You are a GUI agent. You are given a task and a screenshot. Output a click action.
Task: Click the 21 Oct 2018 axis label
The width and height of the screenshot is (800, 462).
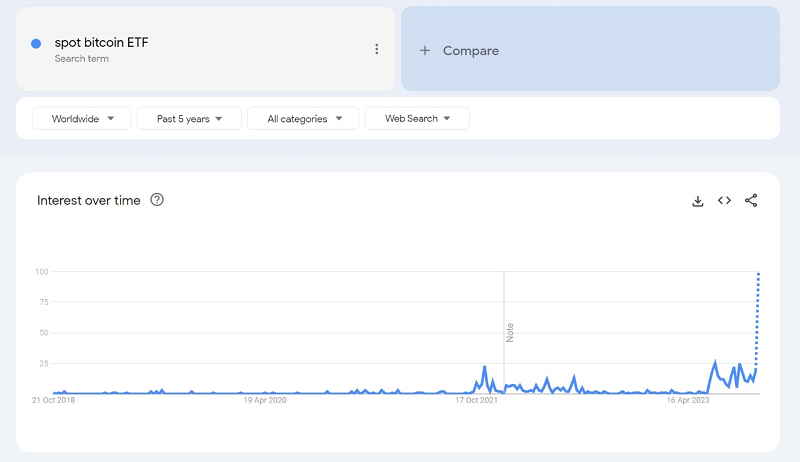(54, 400)
